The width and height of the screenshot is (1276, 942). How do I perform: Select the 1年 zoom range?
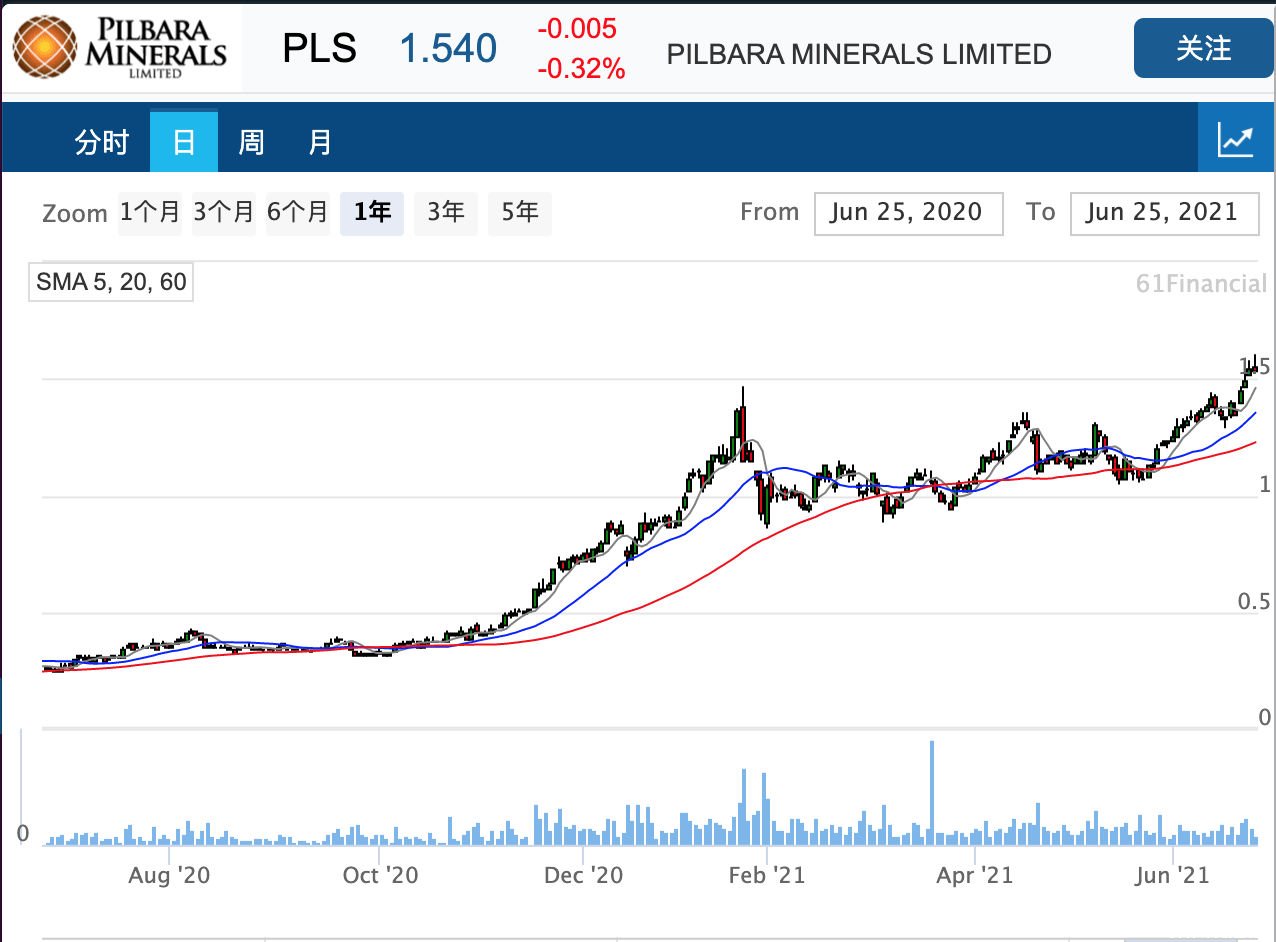tap(372, 212)
